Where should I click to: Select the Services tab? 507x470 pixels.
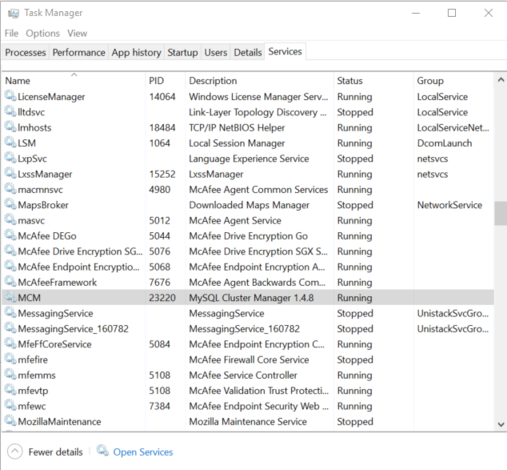point(285,51)
